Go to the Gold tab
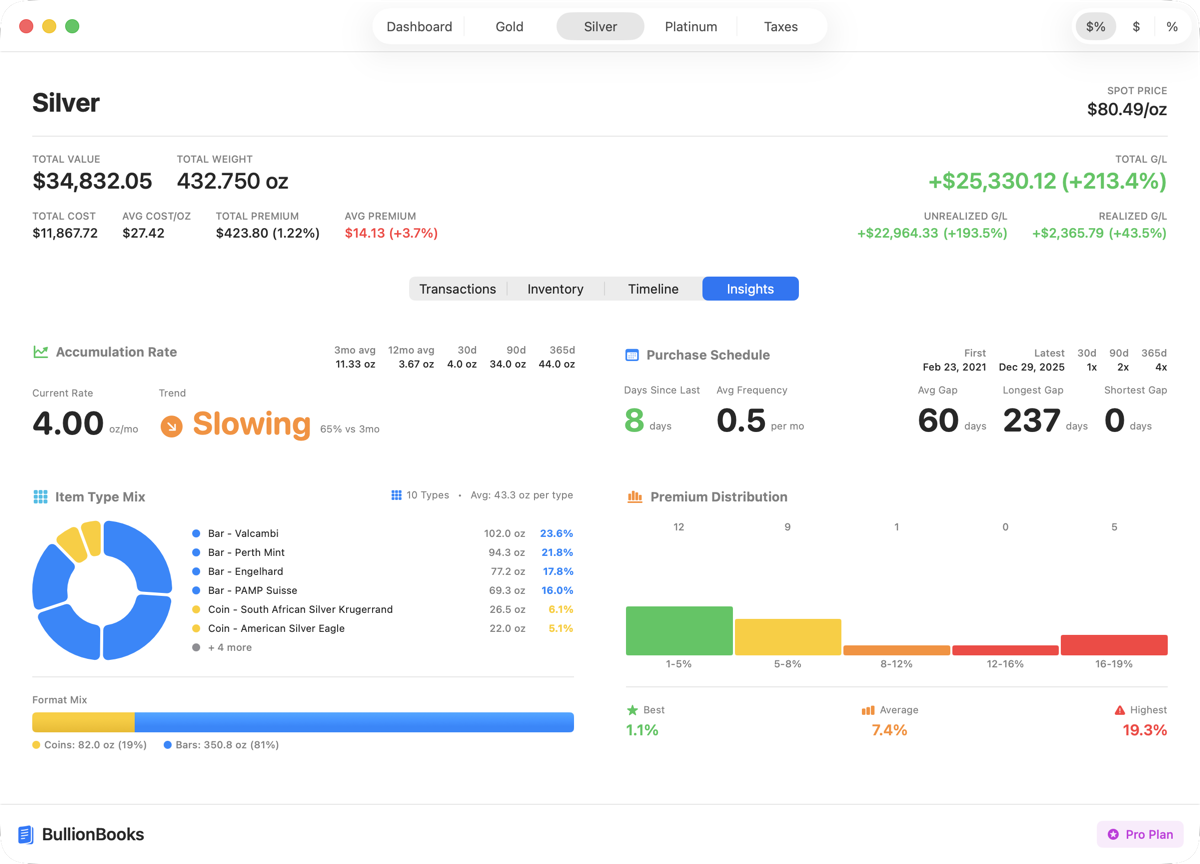 pyautogui.click(x=509, y=27)
